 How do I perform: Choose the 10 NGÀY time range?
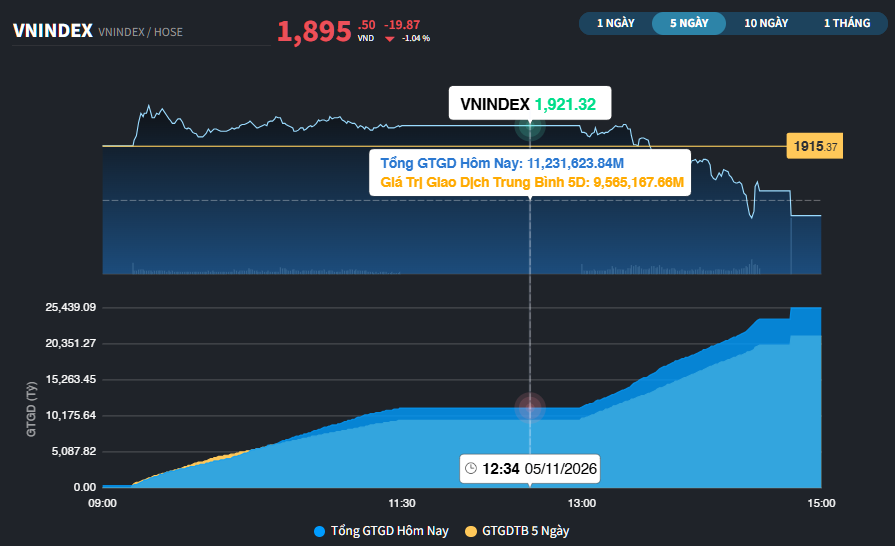pos(766,23)
